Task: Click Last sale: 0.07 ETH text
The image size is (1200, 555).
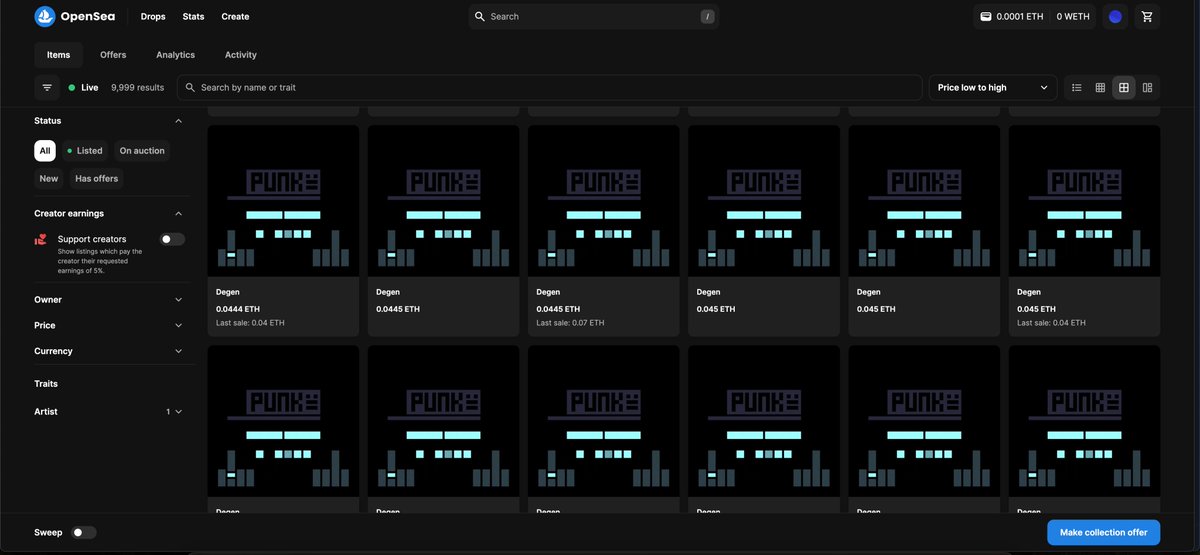Action: [x=570, y=323]
